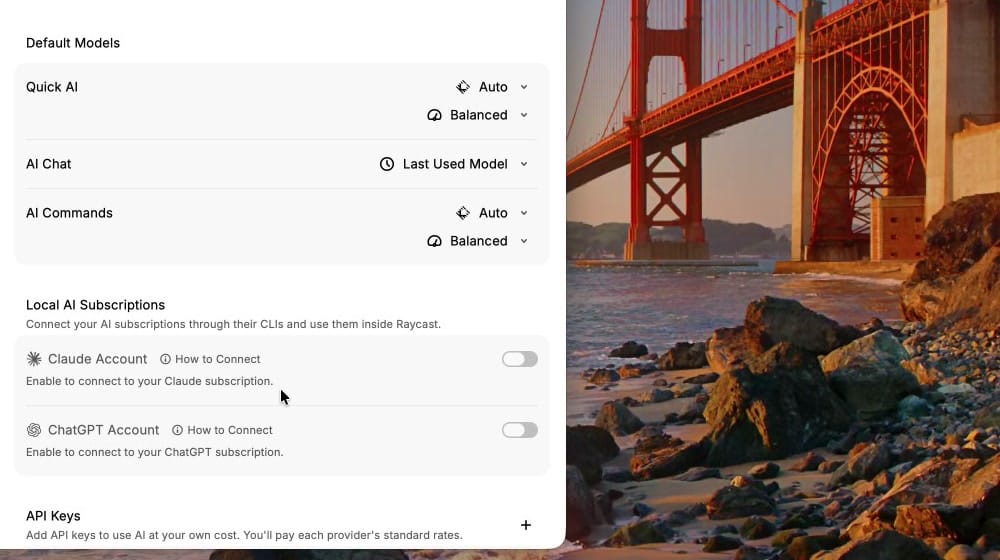Click the Auto sparkle icon in AI Commands
The width and height of the screenshot is (1000, 560).
(x=463, y=213)
